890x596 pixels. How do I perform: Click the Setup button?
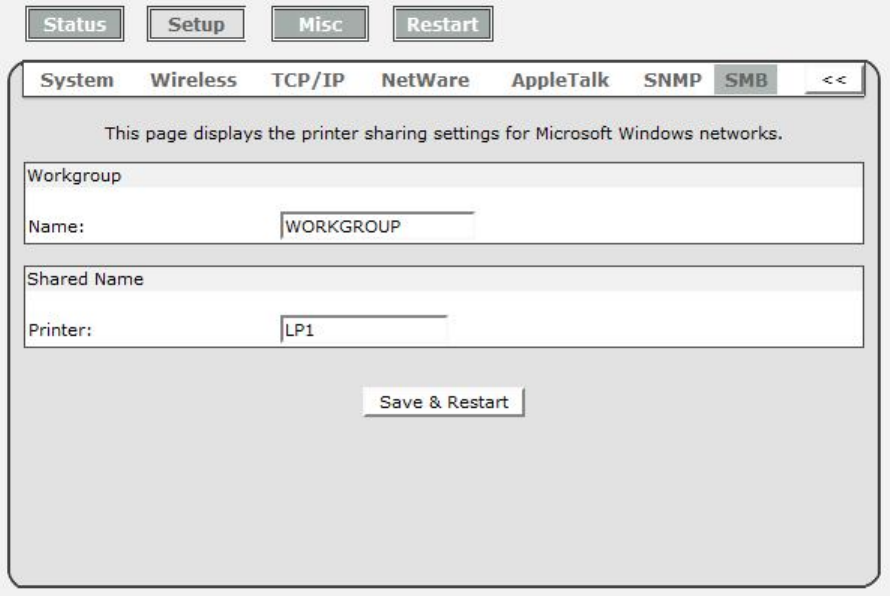tap(195, 23)
